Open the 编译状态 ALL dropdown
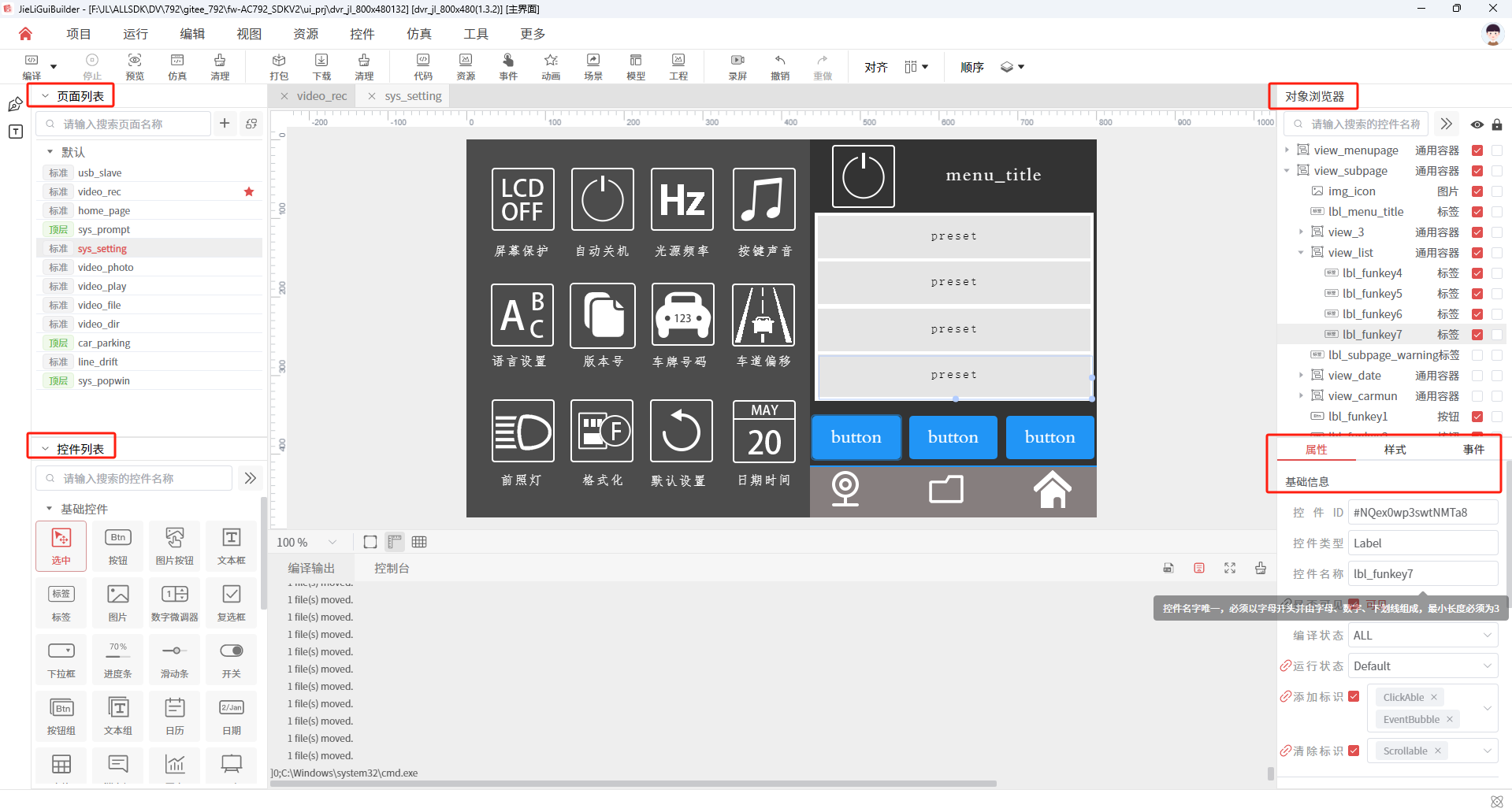 pos(1423,636)
